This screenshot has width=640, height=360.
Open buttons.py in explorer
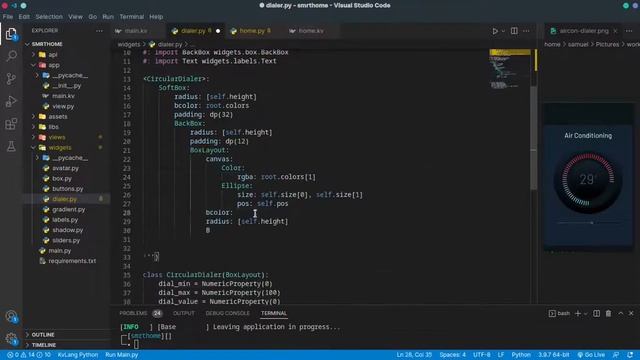[67, 189]
